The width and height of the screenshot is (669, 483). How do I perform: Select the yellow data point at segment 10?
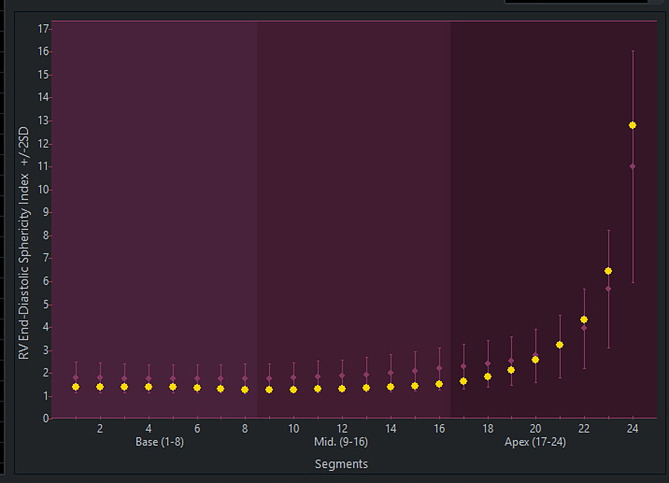pyautogui.click(x=293, y=390)
